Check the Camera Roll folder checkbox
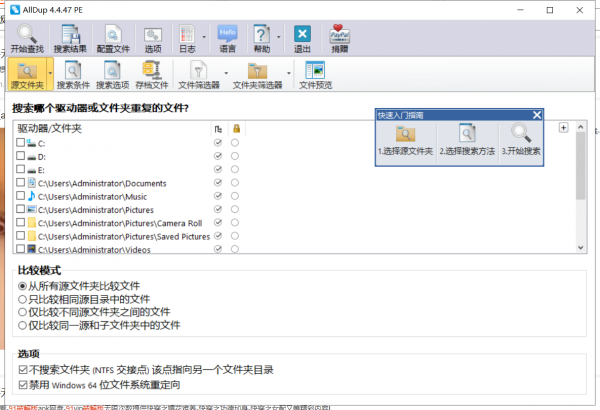This screenshot has height=410, width=600. click(x=21, y=222)
